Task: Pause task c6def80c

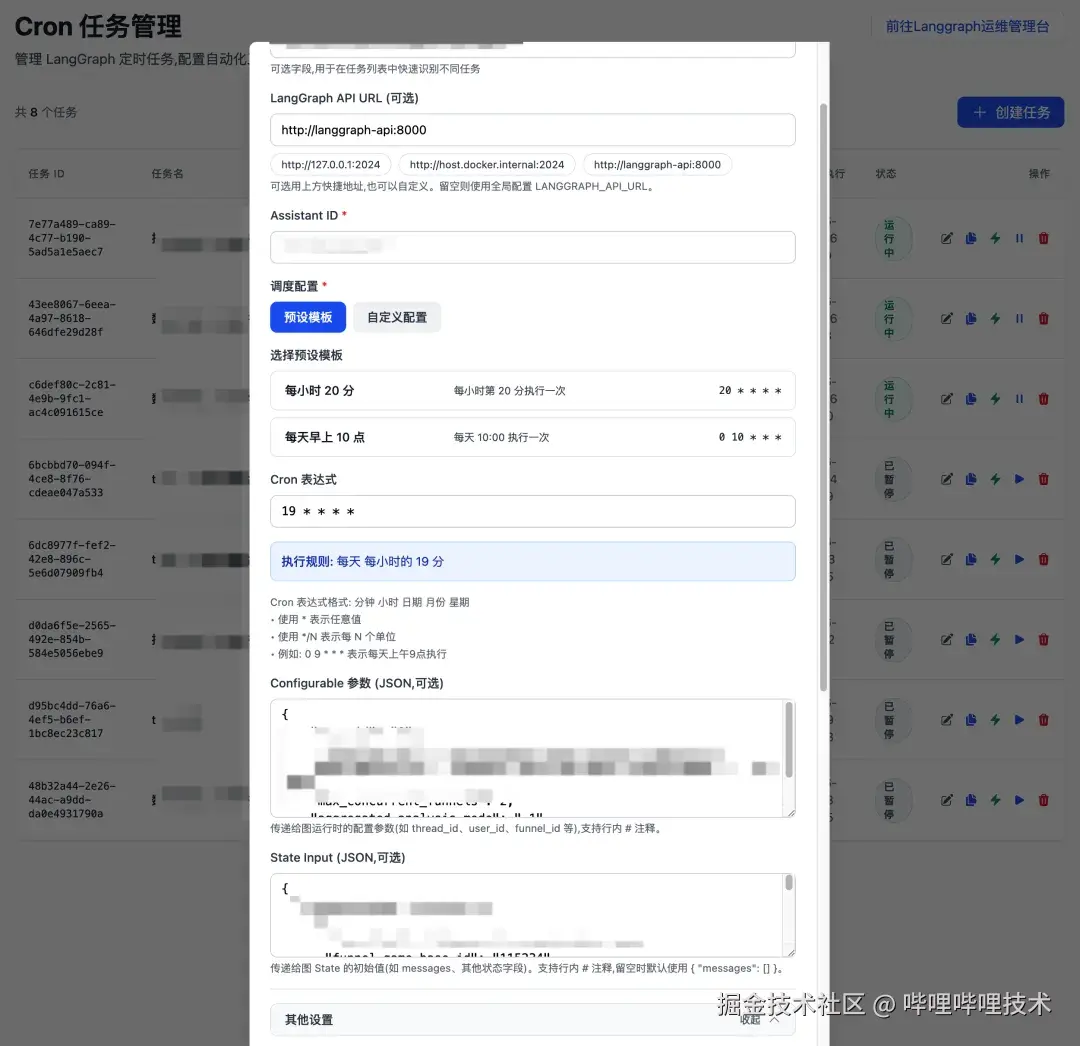Action: 1019,399
